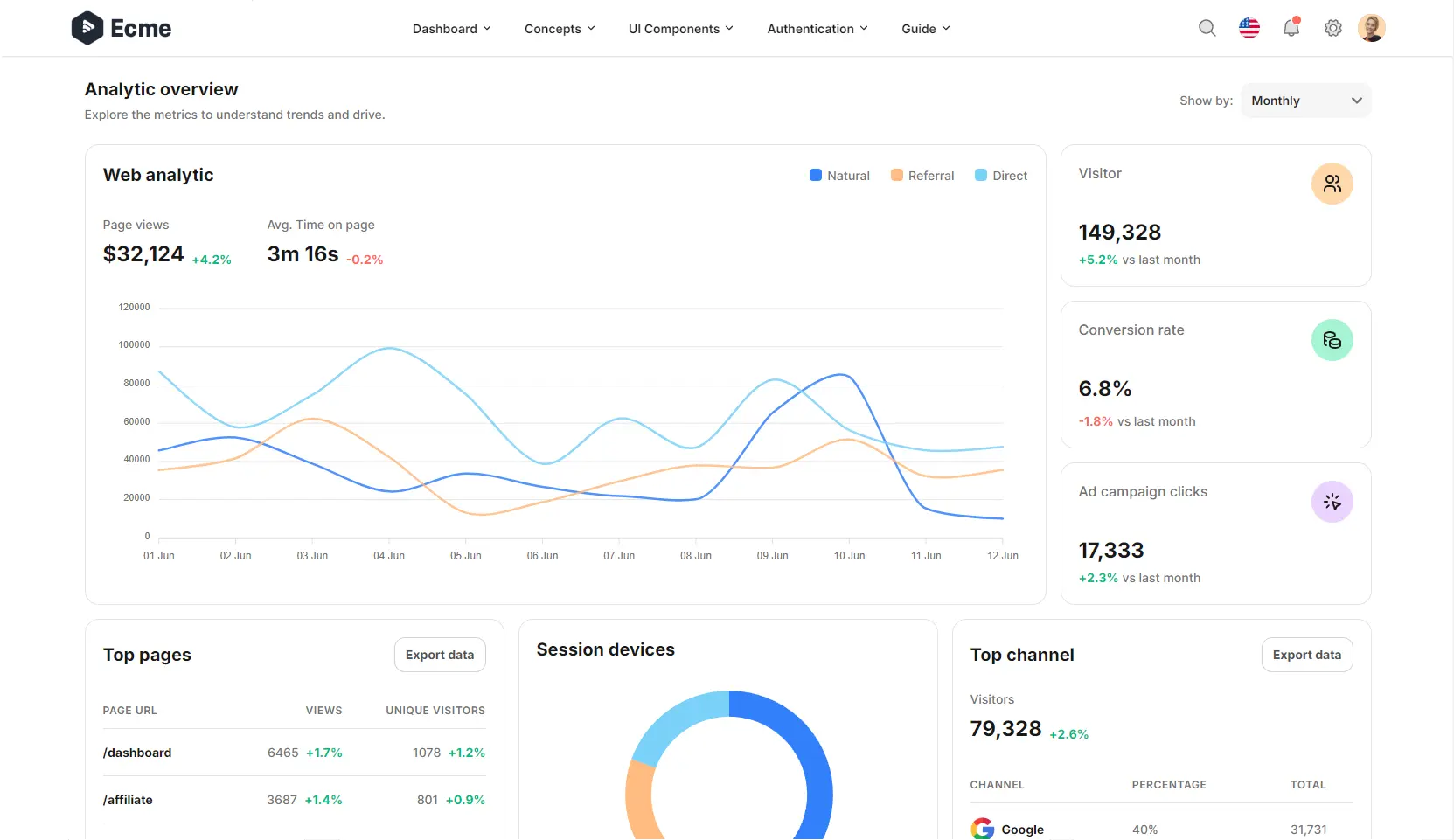Click the Ecme logo icon
This screenshot has width=1454, height=840.
(86, 27)
